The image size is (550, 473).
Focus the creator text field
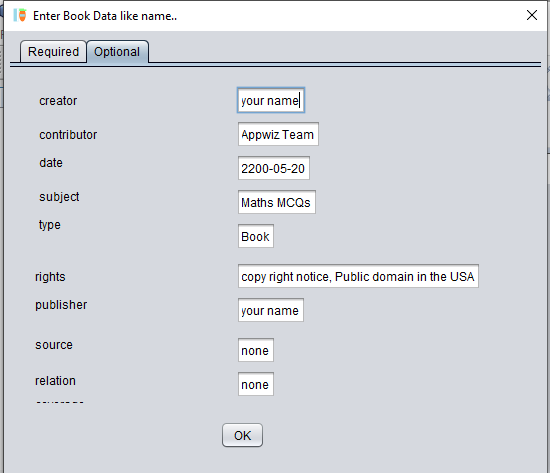pos(271,100)
